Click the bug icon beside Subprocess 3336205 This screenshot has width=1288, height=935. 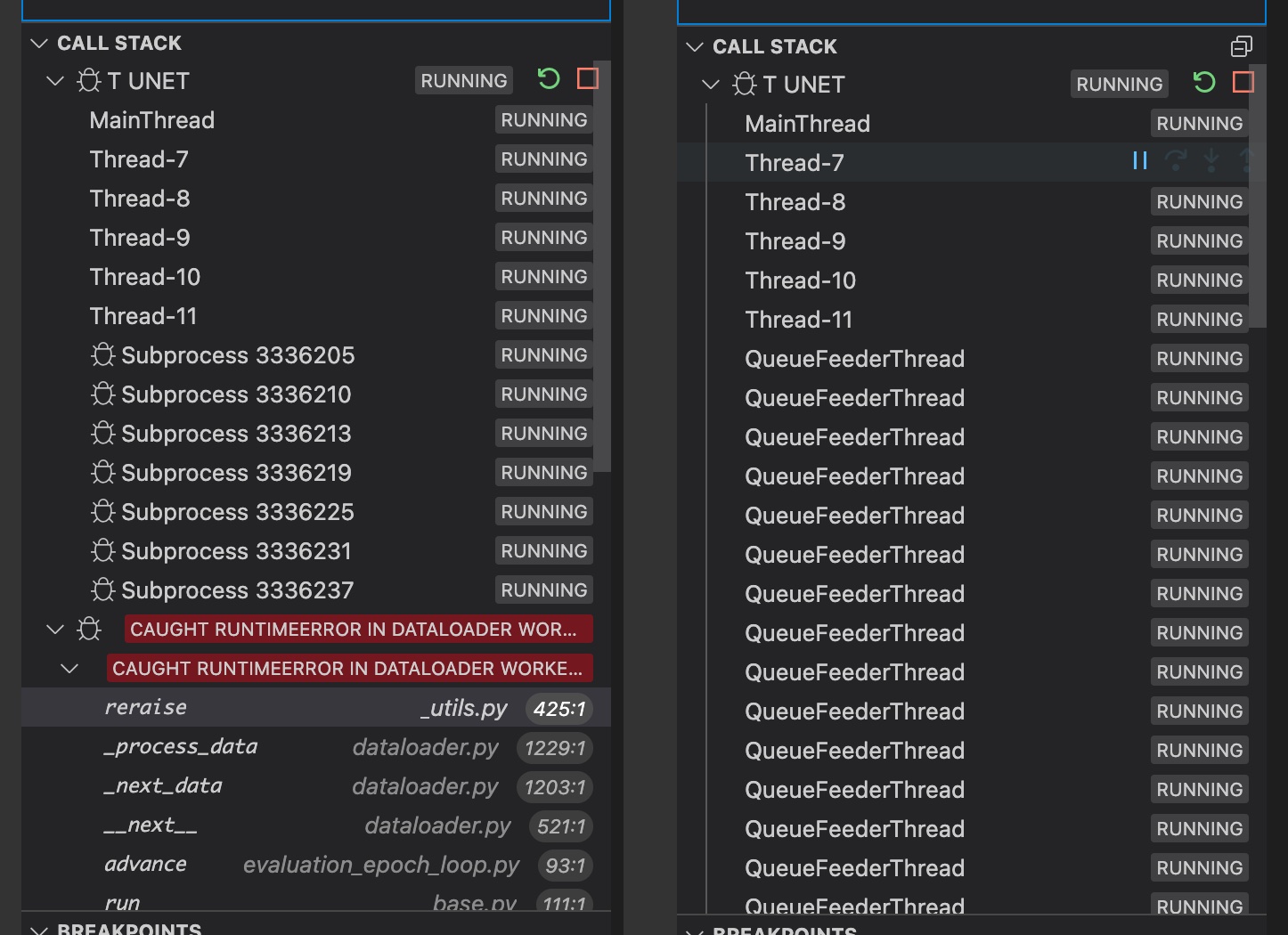point(102,354)
